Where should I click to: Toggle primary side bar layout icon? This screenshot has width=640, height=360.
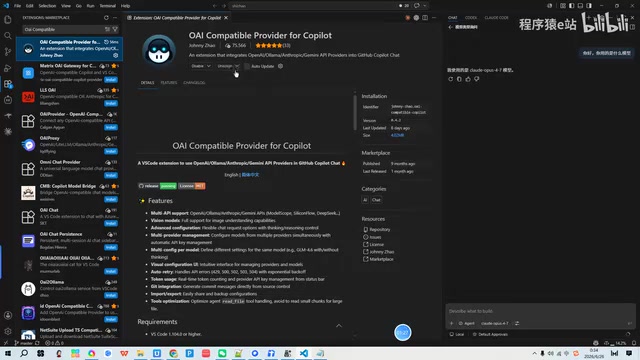[x=571, y=6]
